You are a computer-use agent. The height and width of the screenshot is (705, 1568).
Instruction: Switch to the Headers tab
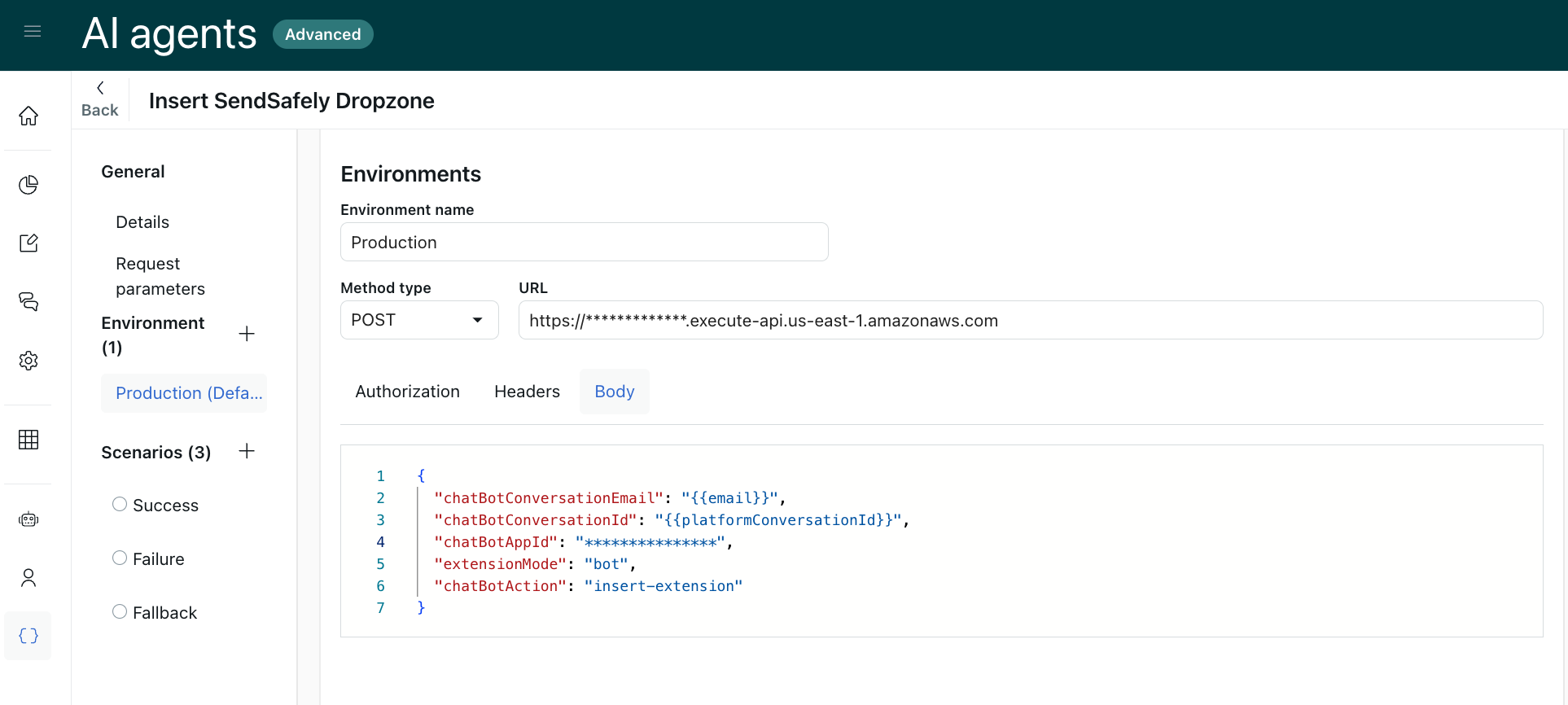pos(528,392)
